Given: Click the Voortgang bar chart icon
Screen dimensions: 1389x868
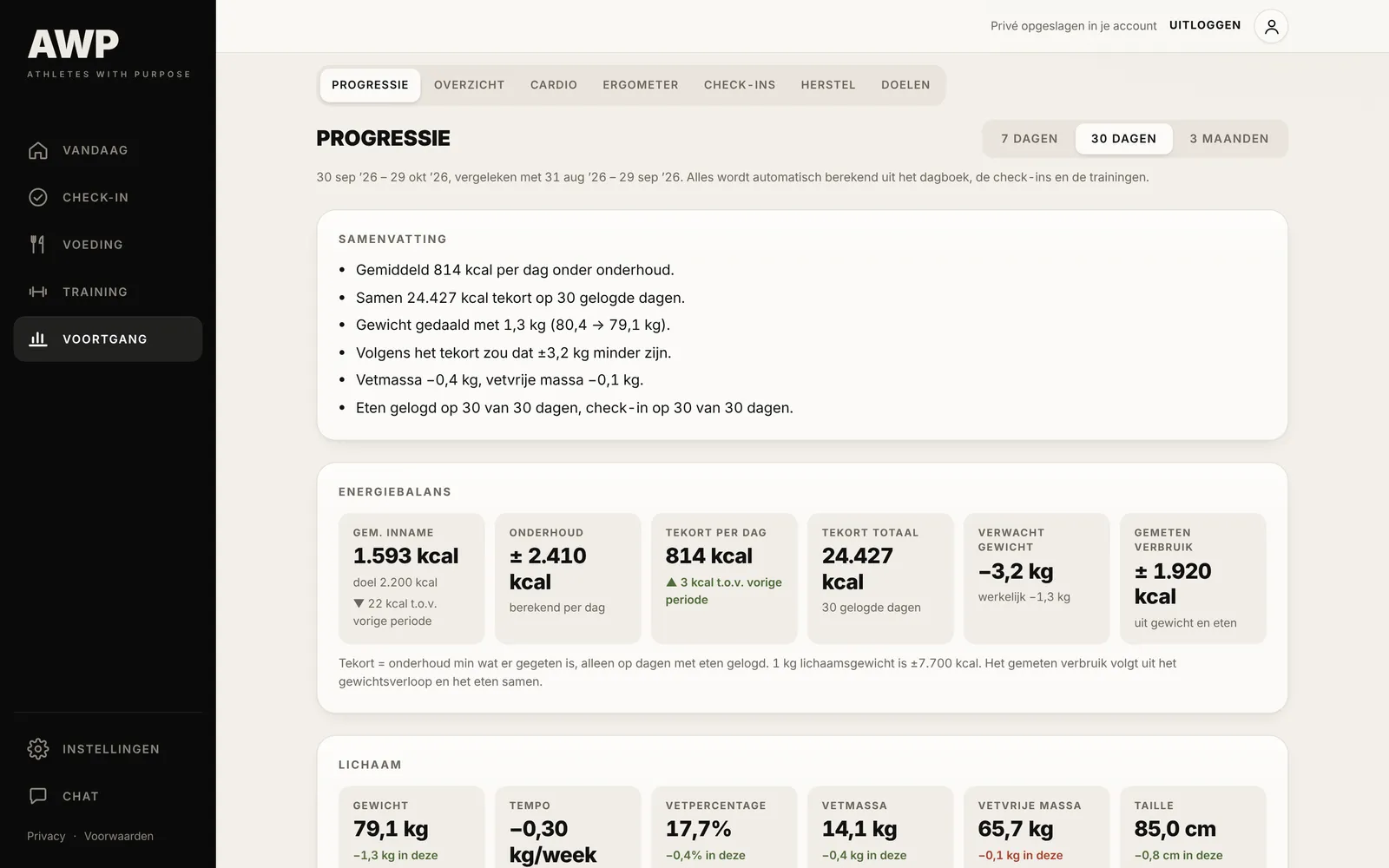Looking at the screenshot, I should [x=38, y=339].
